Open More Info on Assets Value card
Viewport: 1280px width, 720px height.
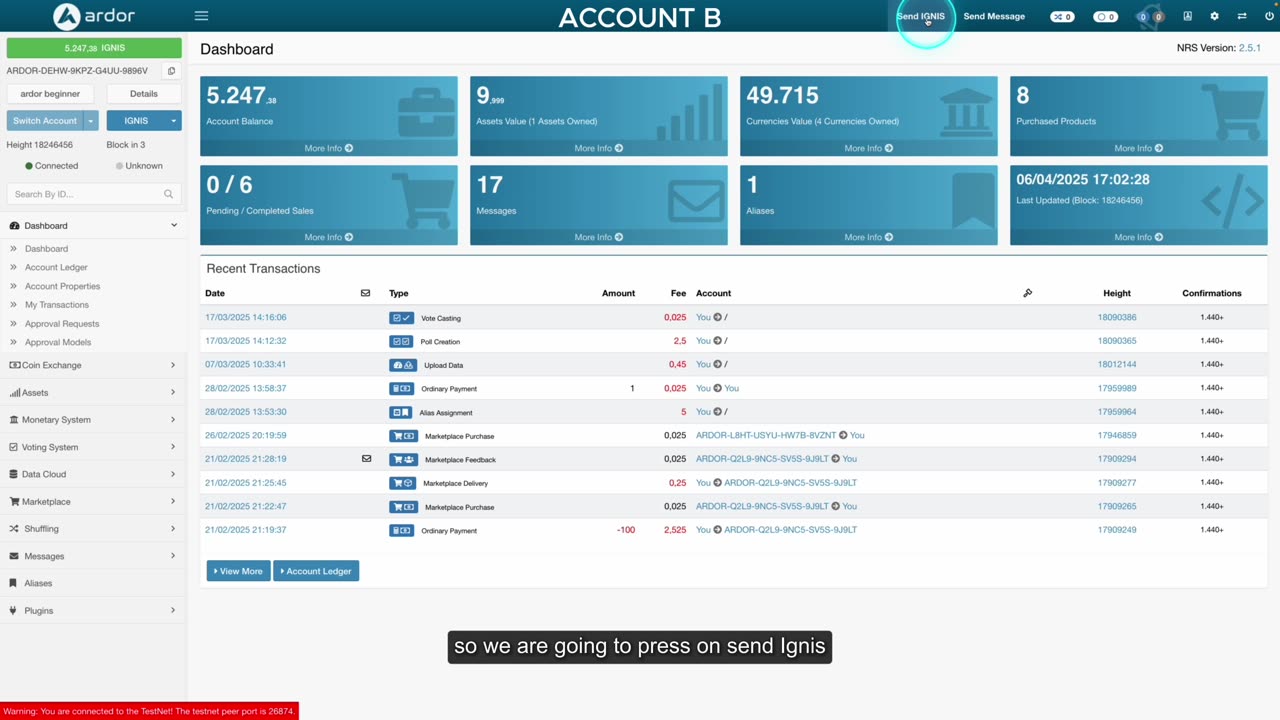(x=599, y=148)
